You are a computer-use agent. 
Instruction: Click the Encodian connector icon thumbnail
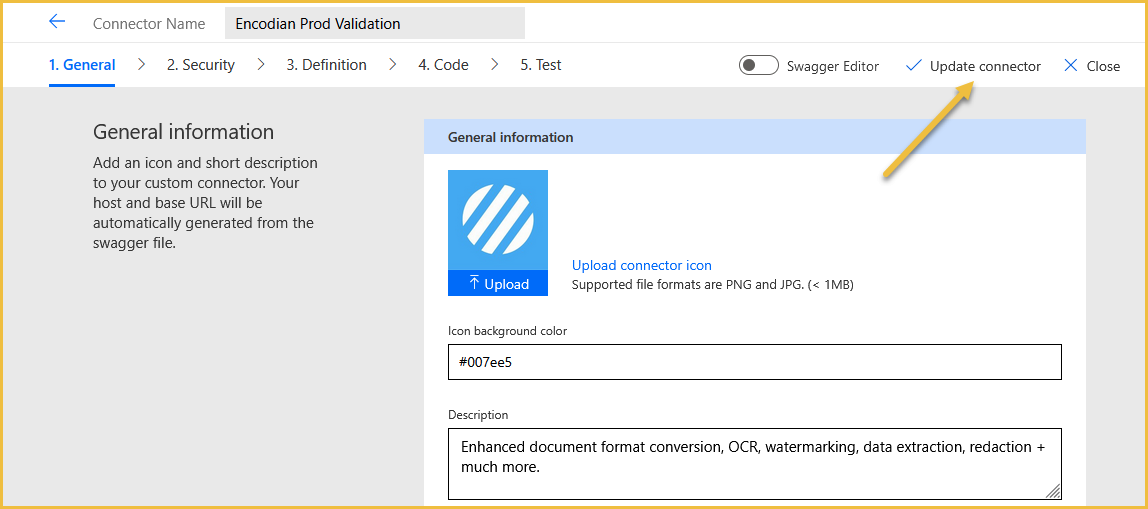click(x=498, y=220)
